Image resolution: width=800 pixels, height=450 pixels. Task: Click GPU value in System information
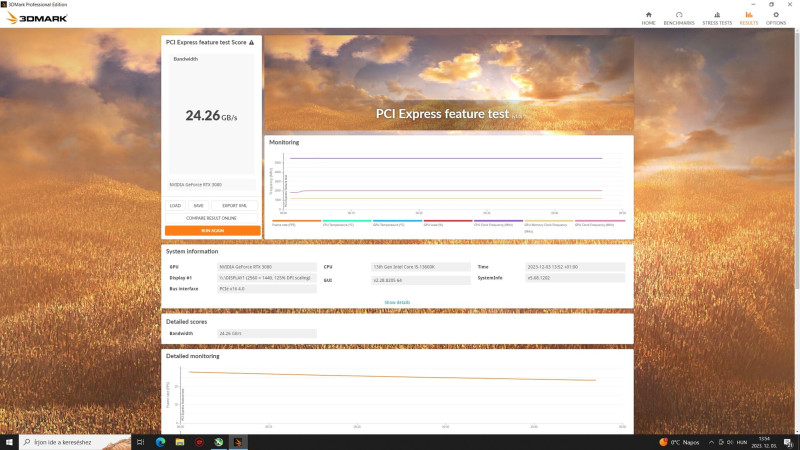click(x=266, y=267)
